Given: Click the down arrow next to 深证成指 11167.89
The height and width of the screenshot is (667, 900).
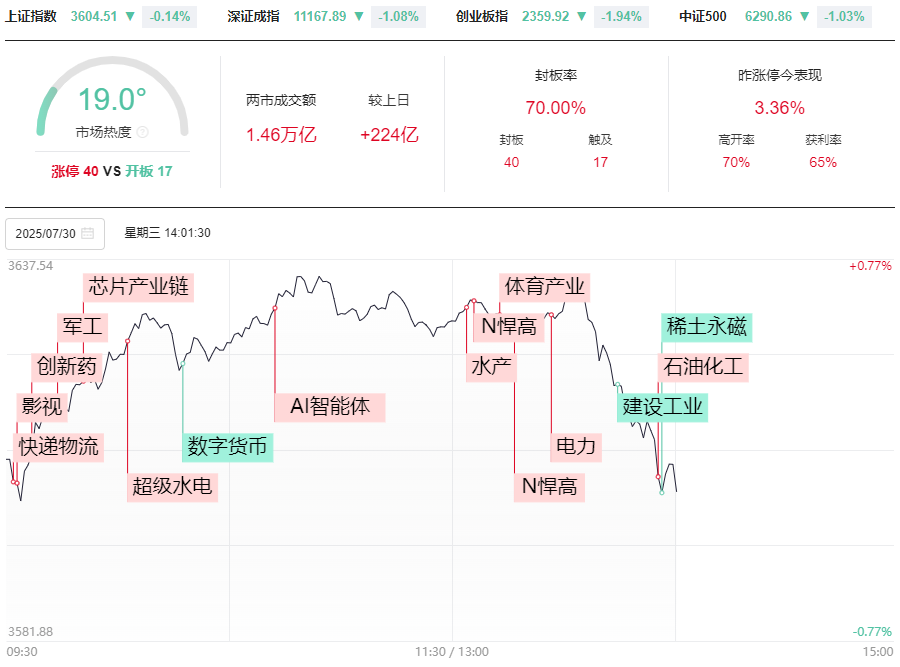Looking at the screenshot, I should 359,17.
